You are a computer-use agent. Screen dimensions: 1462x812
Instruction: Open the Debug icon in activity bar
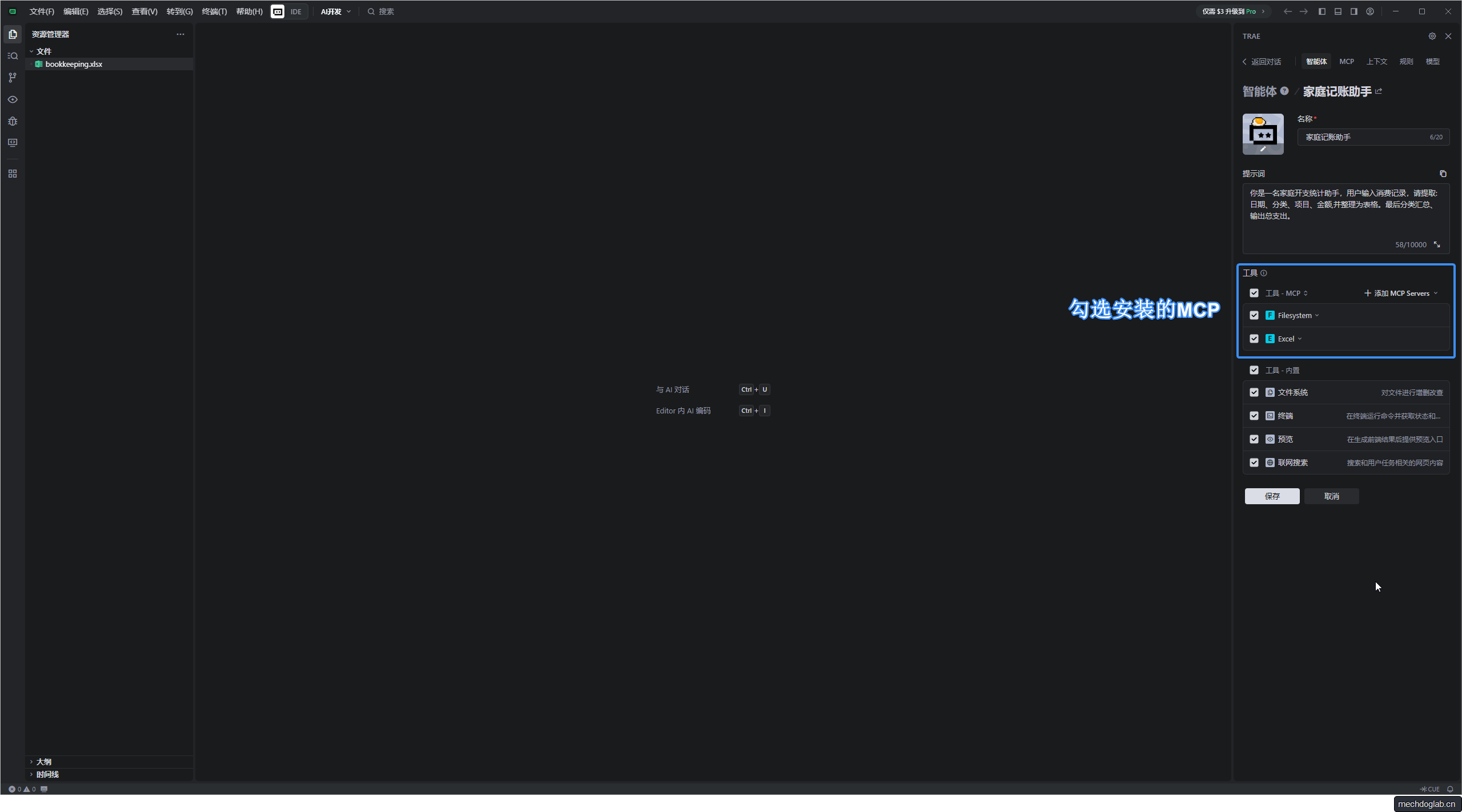point(13,121)
